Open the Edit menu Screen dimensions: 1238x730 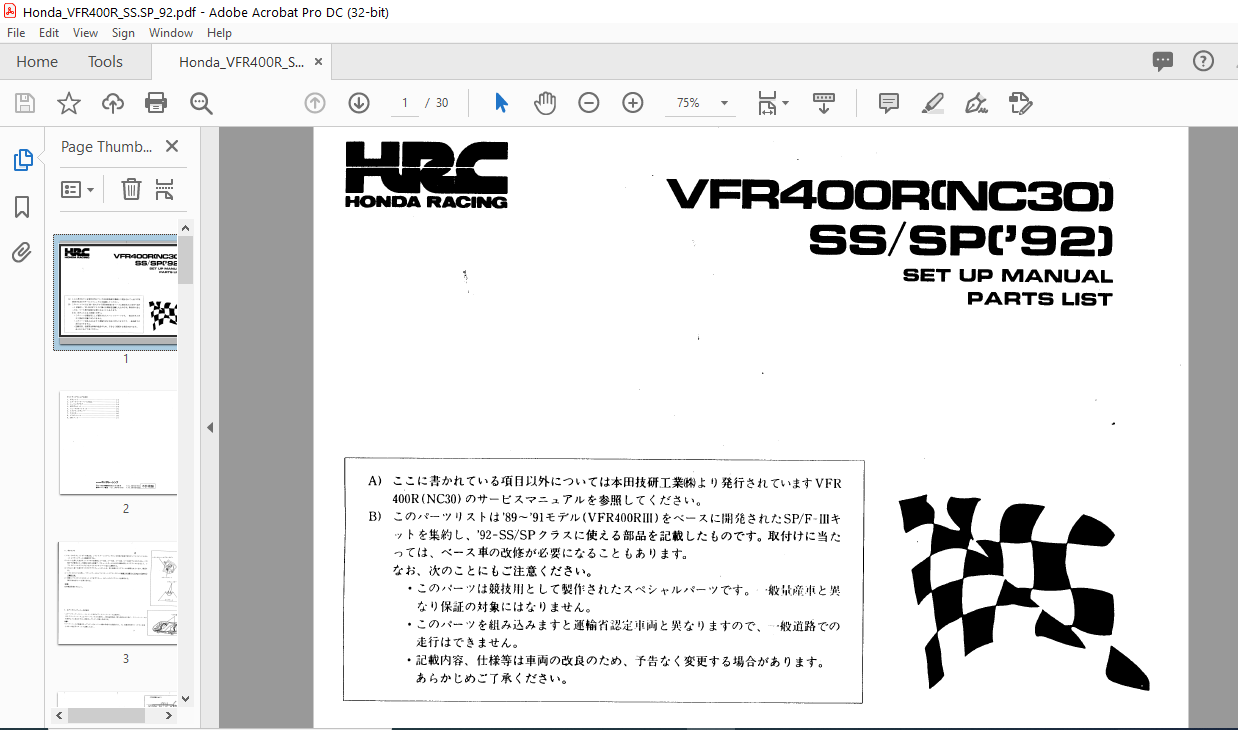pos(49,33)
